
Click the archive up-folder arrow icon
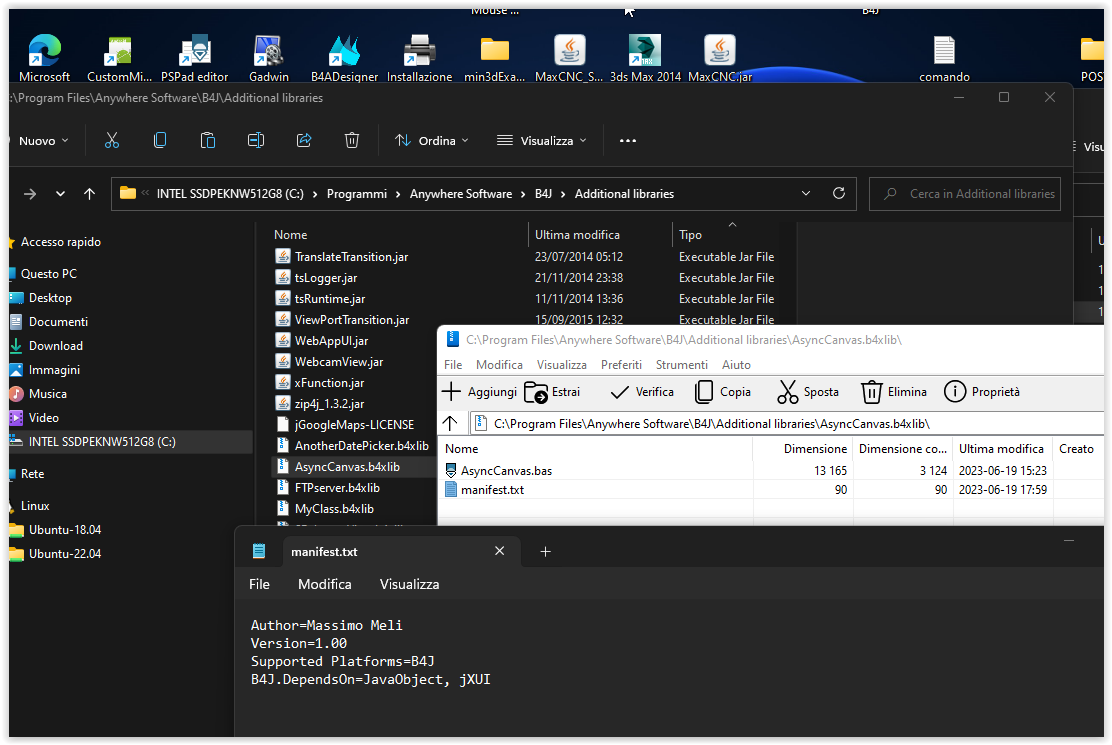450,423
